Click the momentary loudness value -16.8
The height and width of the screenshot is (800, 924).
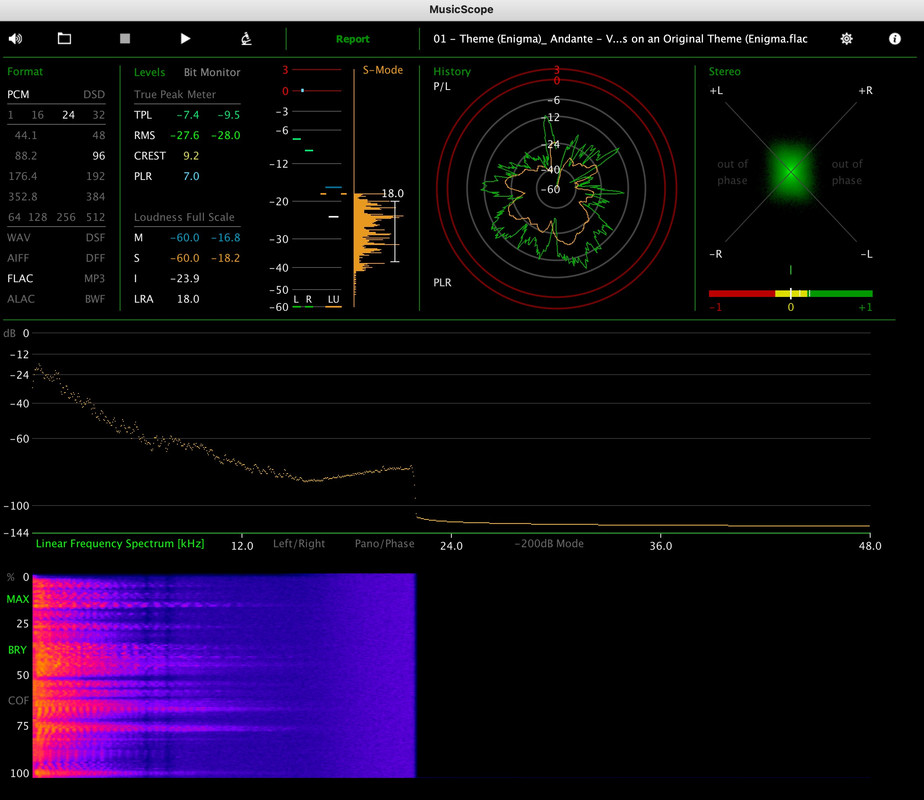point(226,237)
